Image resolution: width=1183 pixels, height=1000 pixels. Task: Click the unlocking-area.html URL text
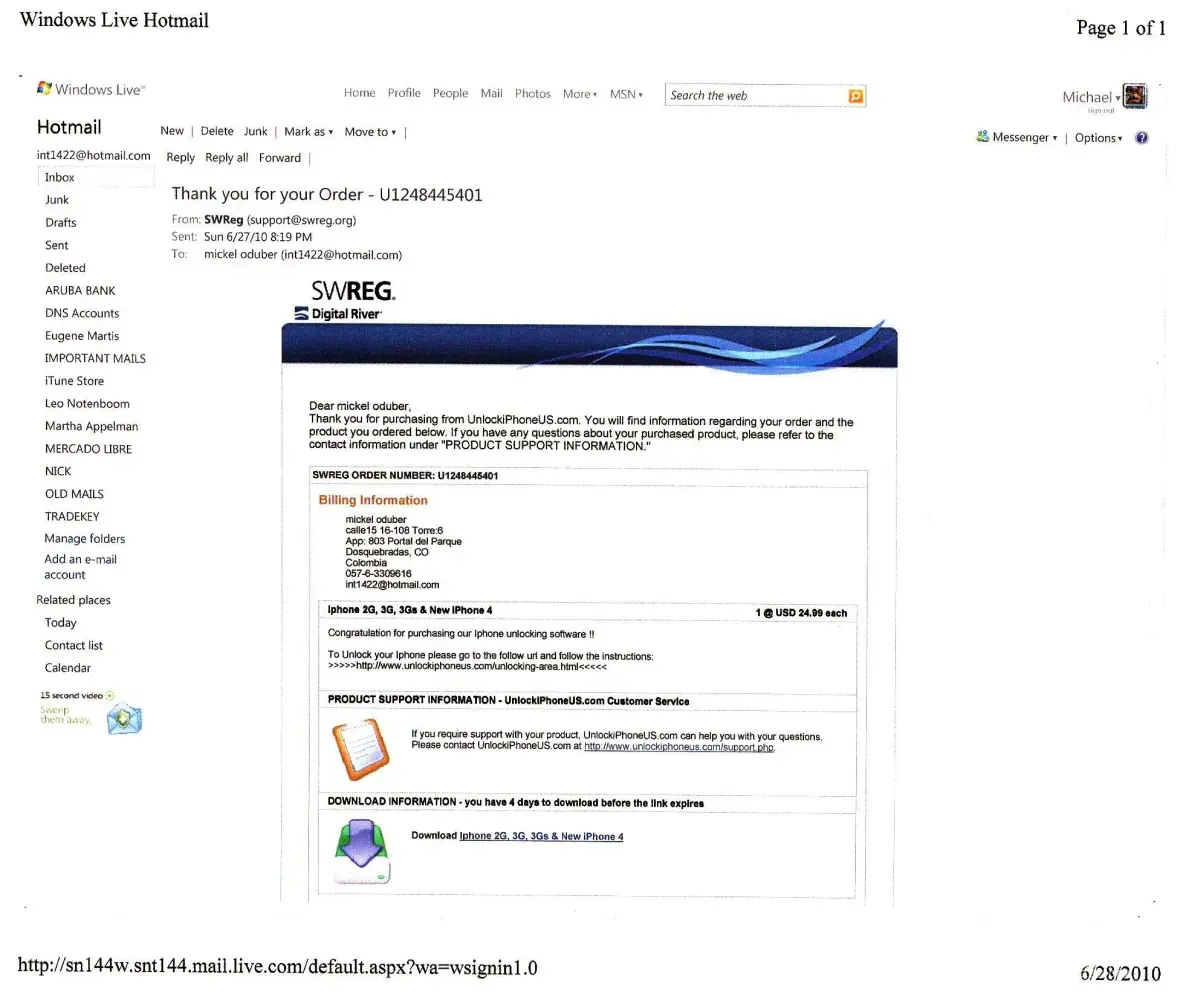pyautogui.click(x=467, y=666)
